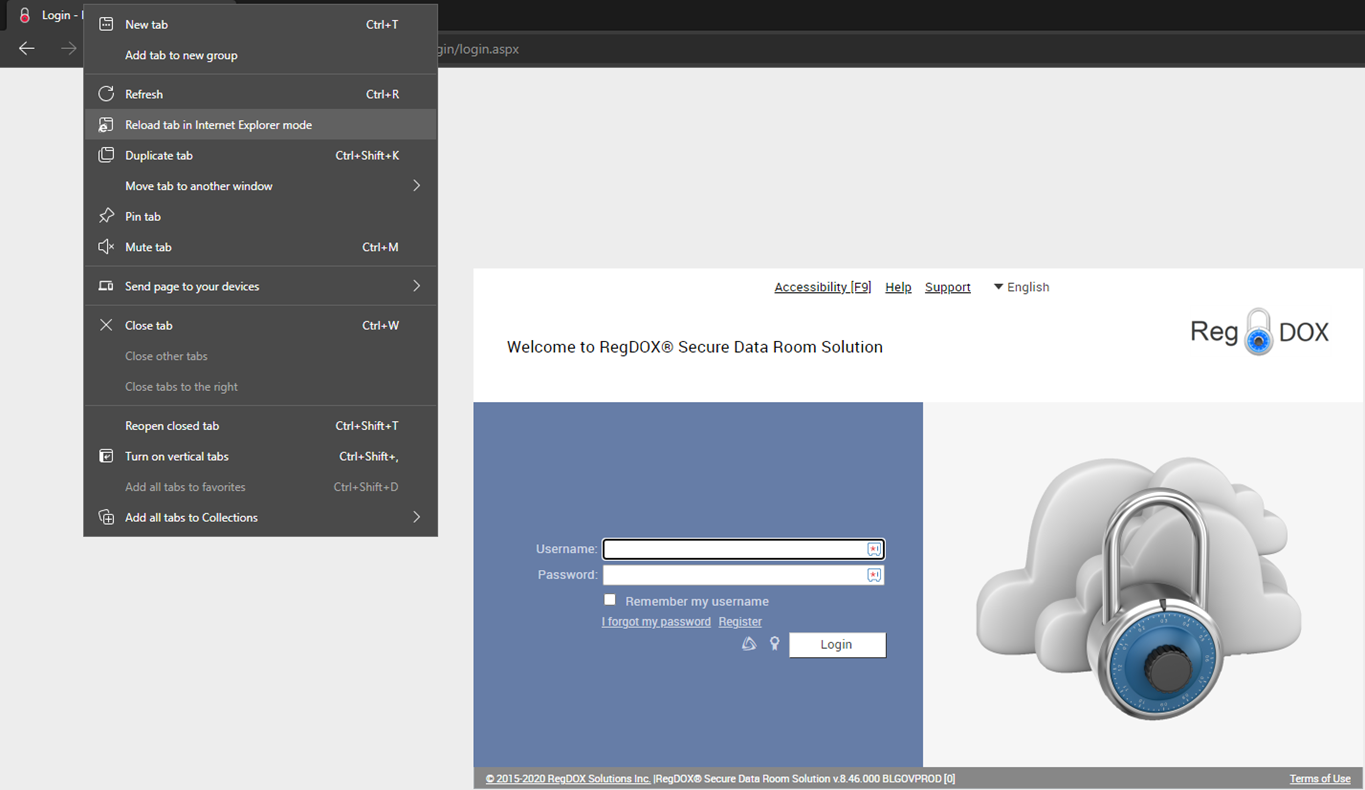Click the Register link
The height and width of the screenshot is (790, 1365).
point(740,622)
